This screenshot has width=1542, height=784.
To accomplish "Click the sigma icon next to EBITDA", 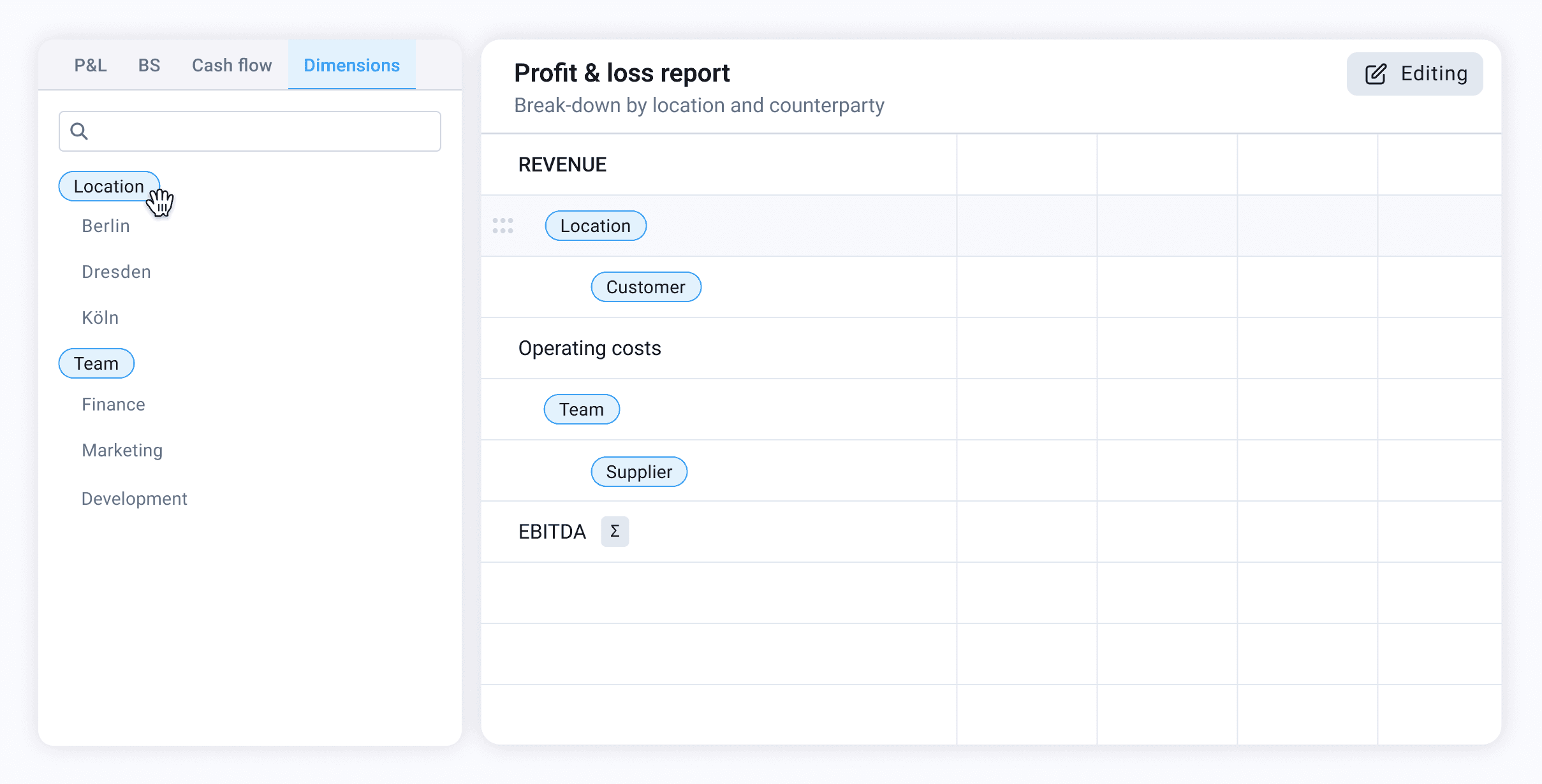I will pos(615,532).
